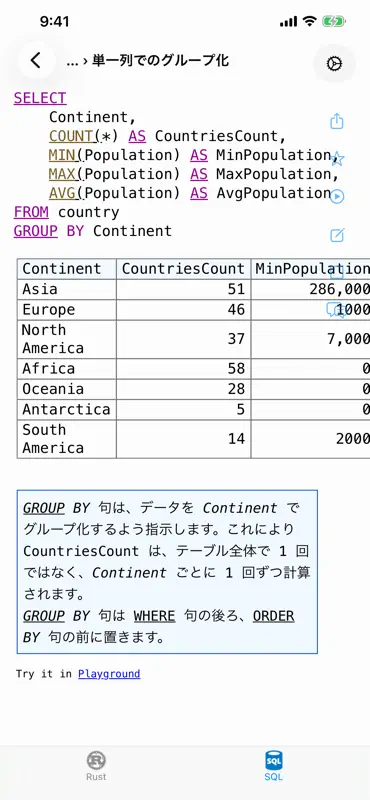The height and width of the screenshot is (800, 370).
Task: Select the Asia cell
Action: (x=67, y=289)
